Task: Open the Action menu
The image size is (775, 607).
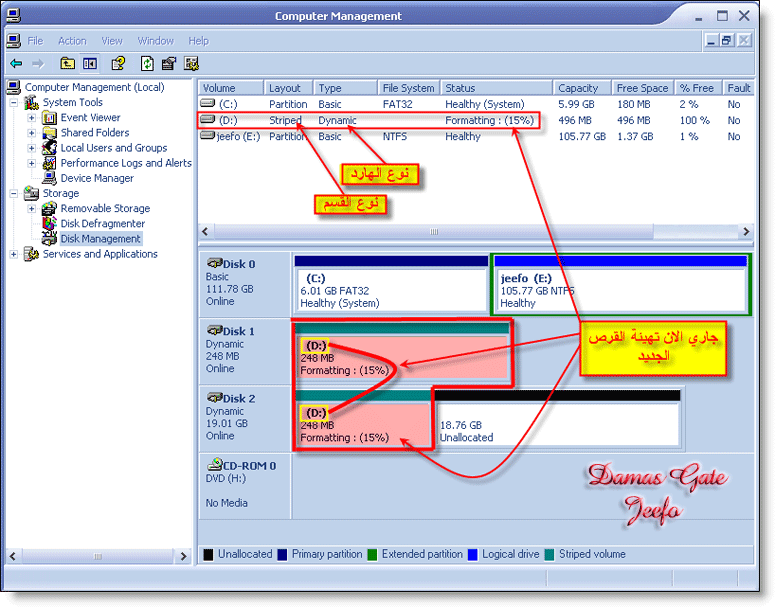Action: click(x=72, y=41)
